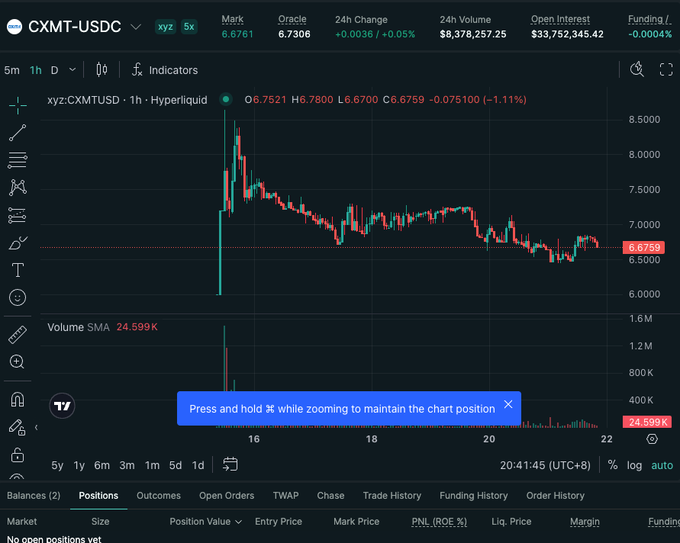
Task: Toggle percent scale mode
Action: tap(612, 465)
